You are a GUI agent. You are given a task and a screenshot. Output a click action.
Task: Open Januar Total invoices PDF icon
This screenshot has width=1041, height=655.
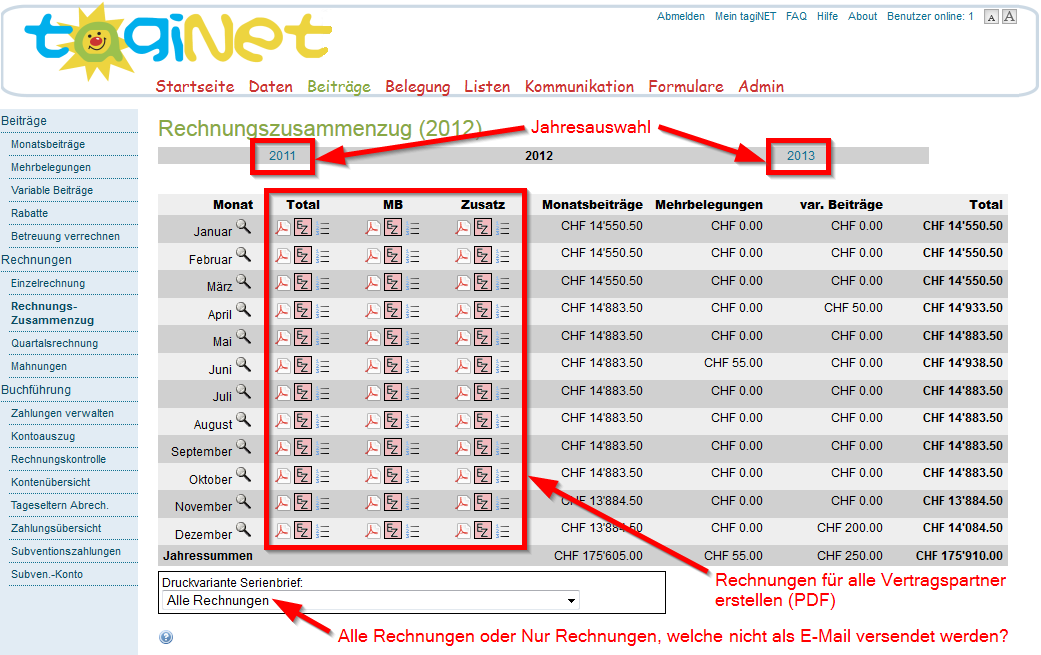282,228
